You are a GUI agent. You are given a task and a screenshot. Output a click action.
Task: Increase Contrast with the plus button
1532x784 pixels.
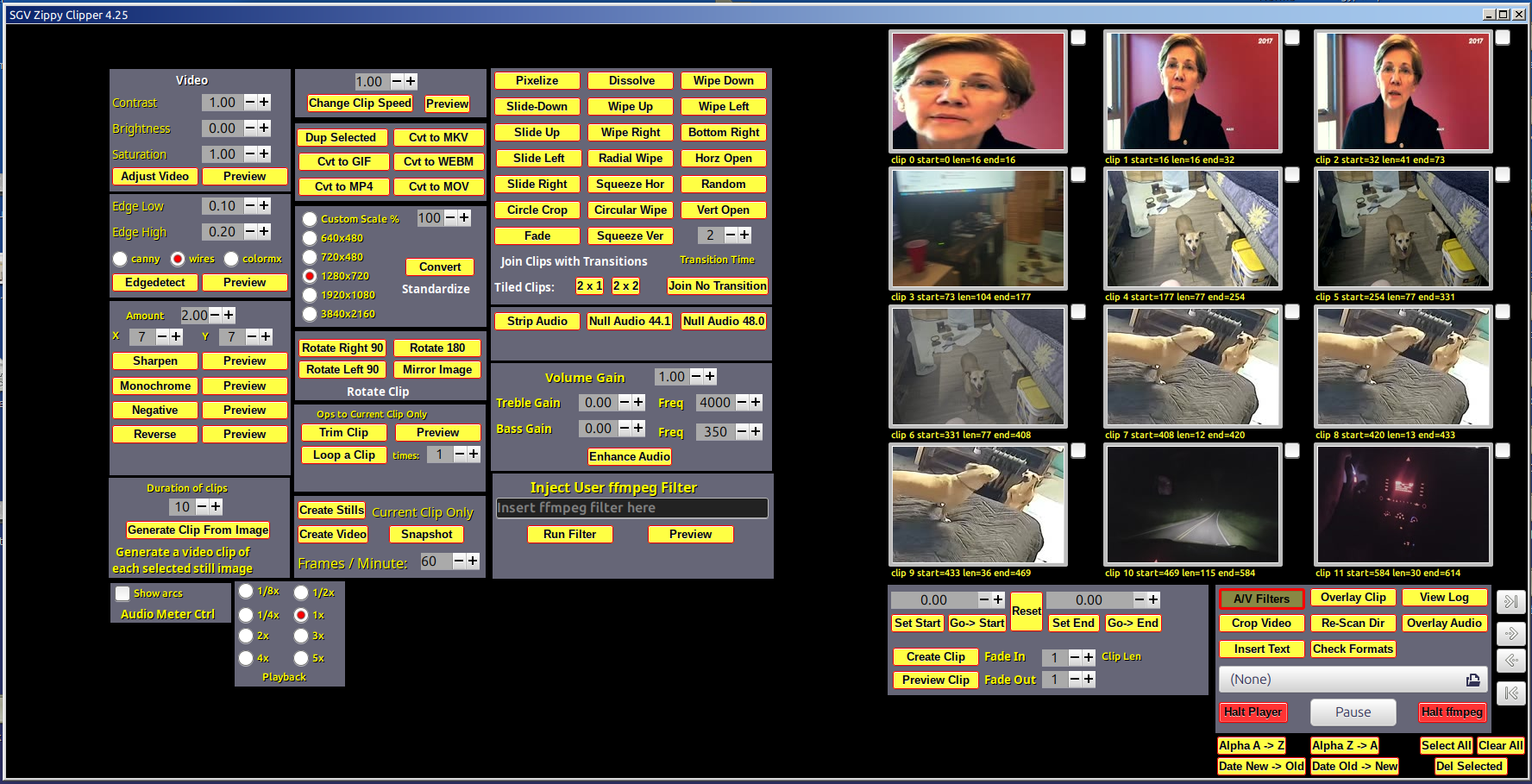[x=264, y=102]
